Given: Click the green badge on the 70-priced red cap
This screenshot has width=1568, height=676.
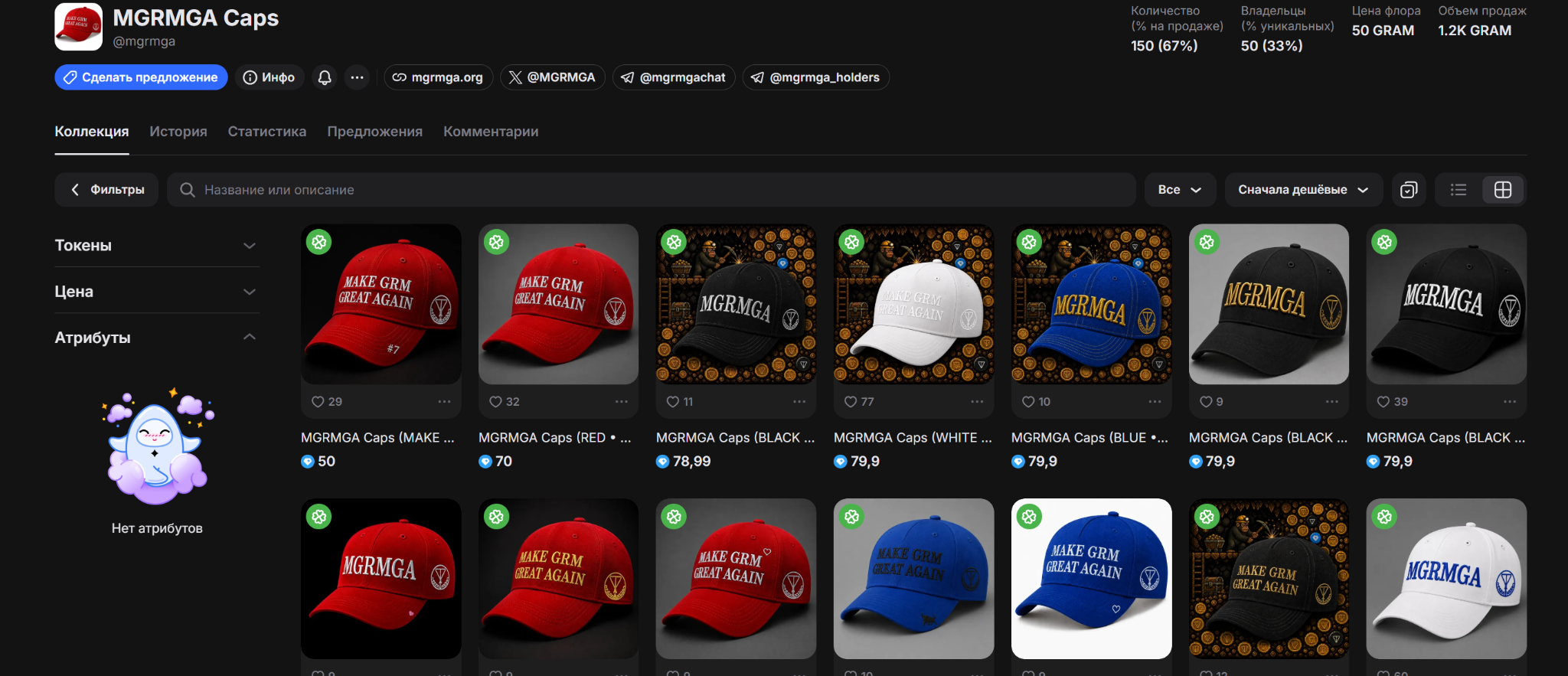Looking at the screenshot, I should [497, 243].
